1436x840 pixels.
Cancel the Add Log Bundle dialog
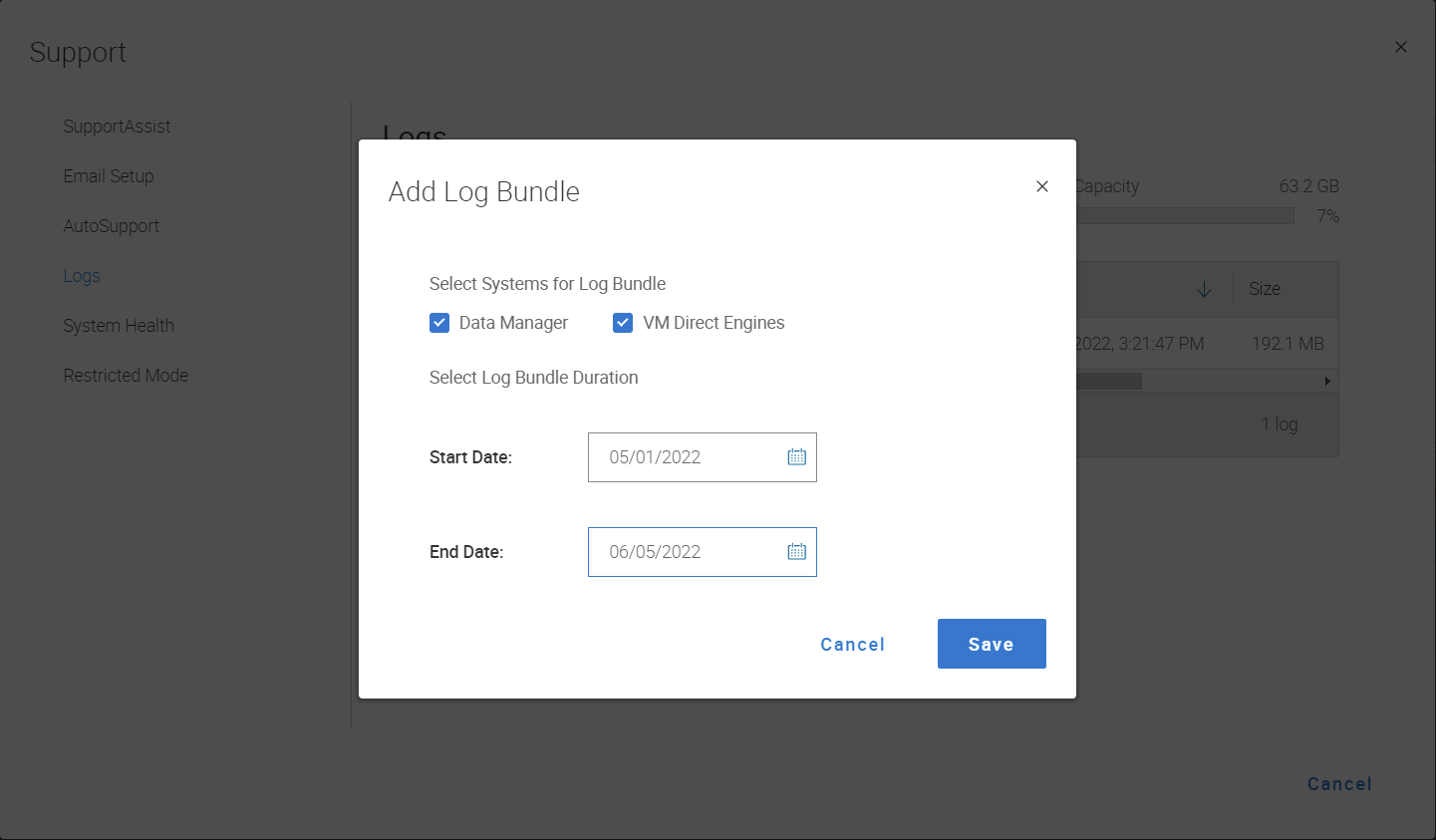pyautogui.click(x=851, y=644)
